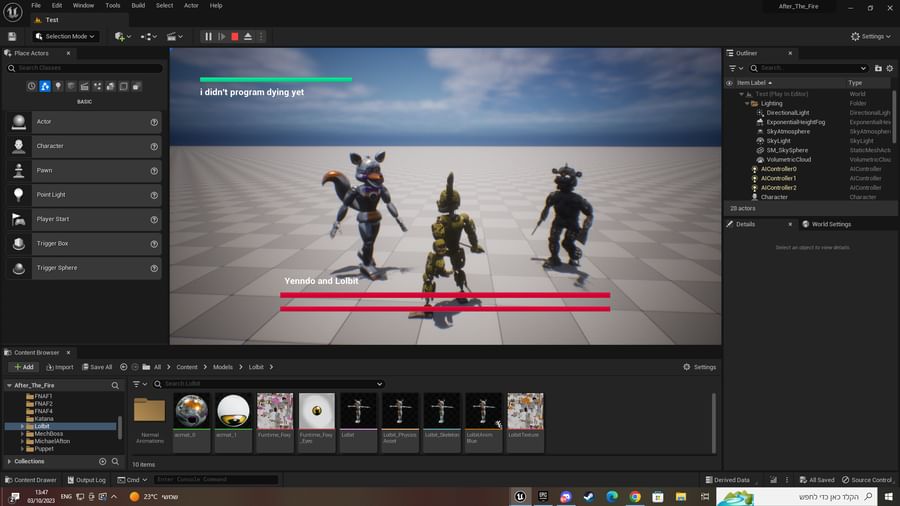Open the Tools menu
The image size is (900, 506).
[112, 5]
